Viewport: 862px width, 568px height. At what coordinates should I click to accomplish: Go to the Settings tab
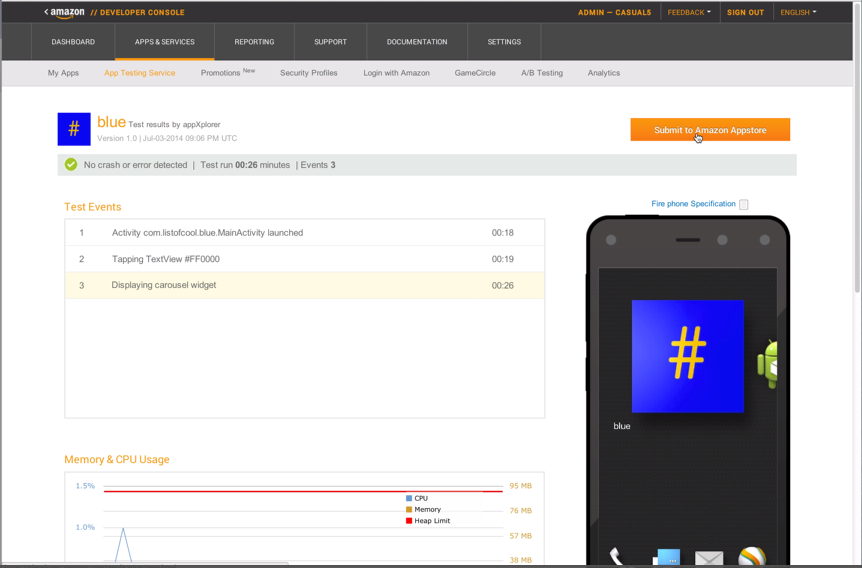coord(504,42)
